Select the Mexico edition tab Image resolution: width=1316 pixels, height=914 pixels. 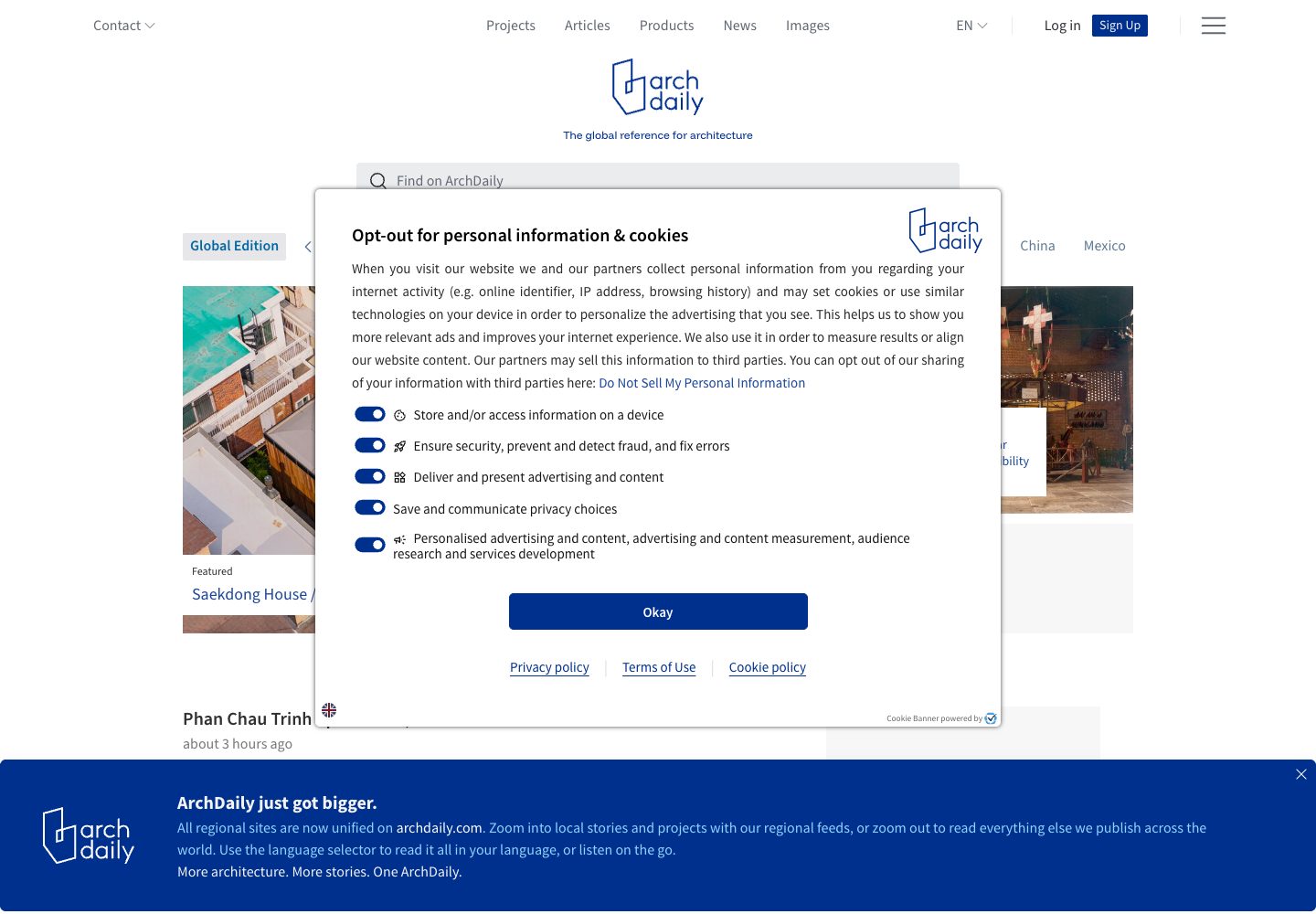pyautogui.click(x=1104, y=246)
